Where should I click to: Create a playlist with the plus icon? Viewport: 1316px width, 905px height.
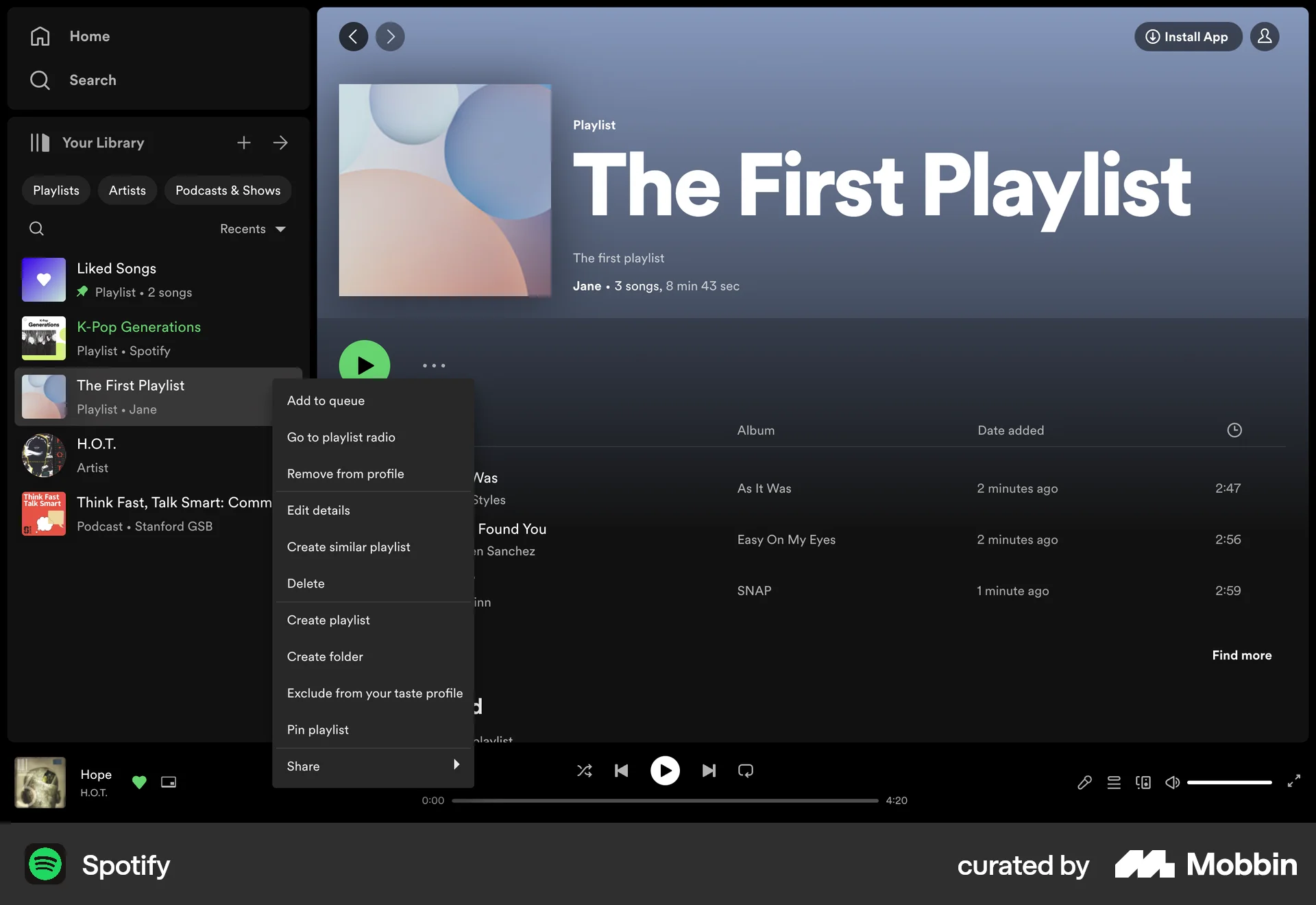click(243, 143)
